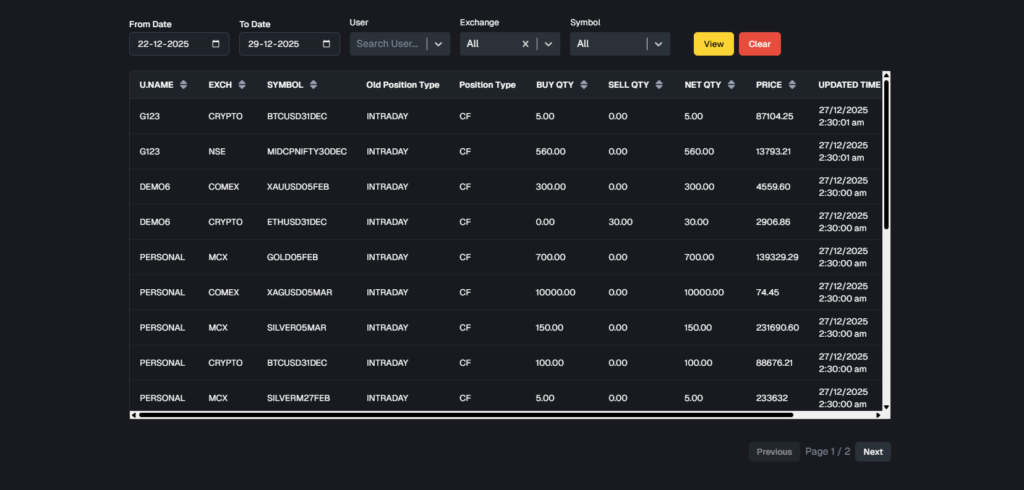
Task: Sort table by EXCH column
Action: [242, 85]
